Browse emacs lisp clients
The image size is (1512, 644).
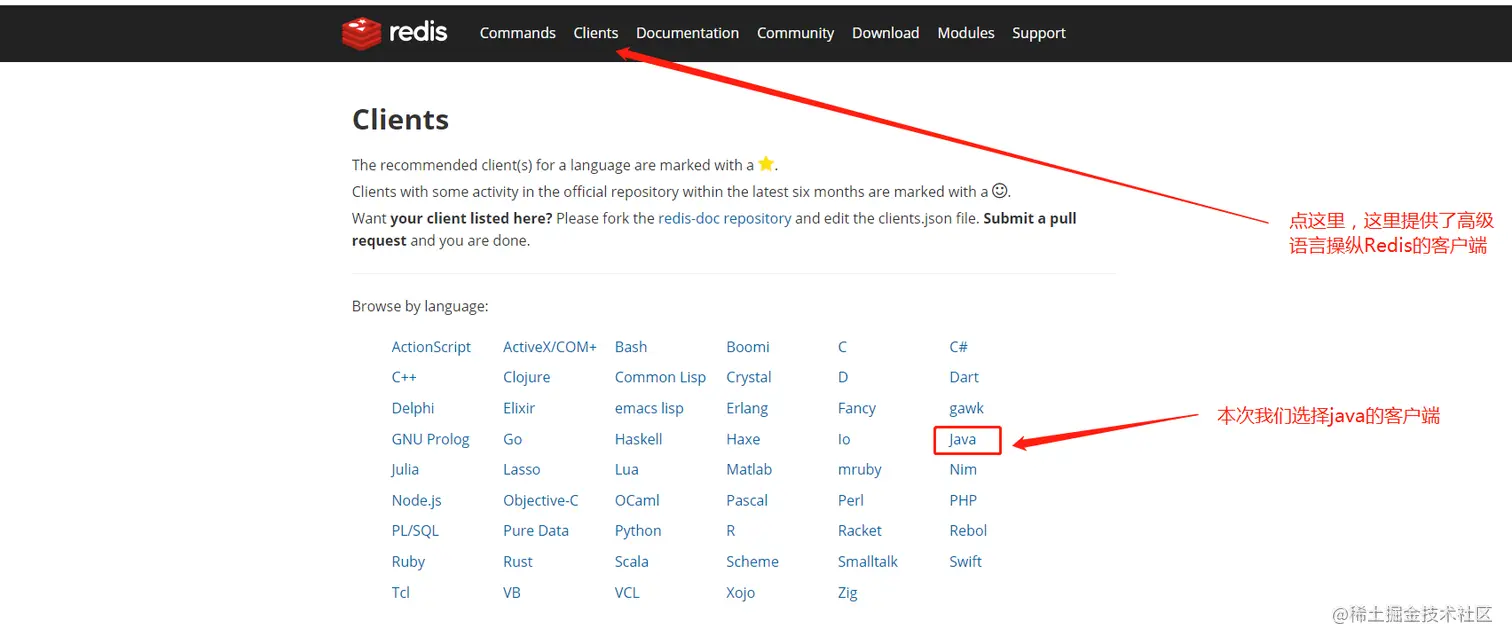point(649,408)
